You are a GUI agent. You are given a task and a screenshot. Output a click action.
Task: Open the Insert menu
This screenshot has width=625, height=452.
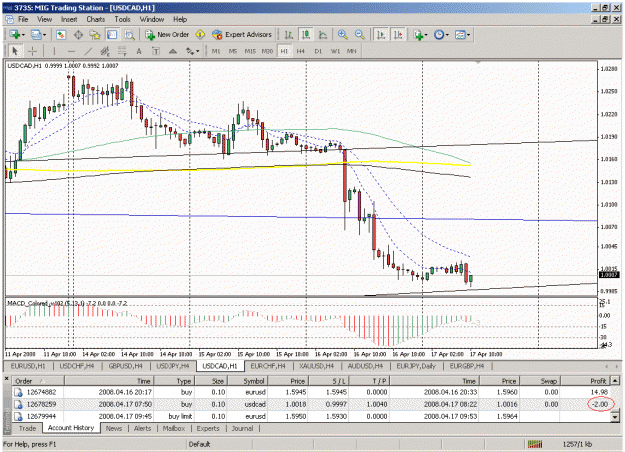pos(69,19)
